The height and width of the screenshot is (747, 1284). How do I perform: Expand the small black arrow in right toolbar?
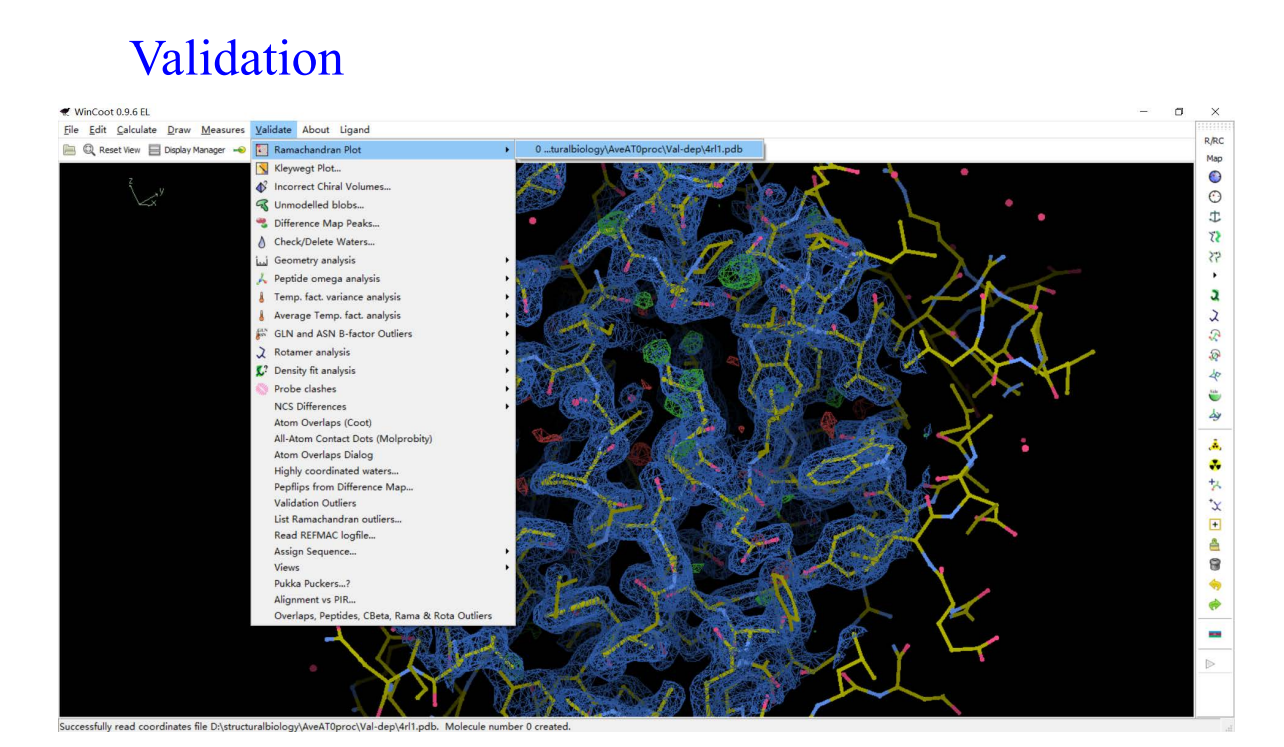click(x=1215, y=275)
